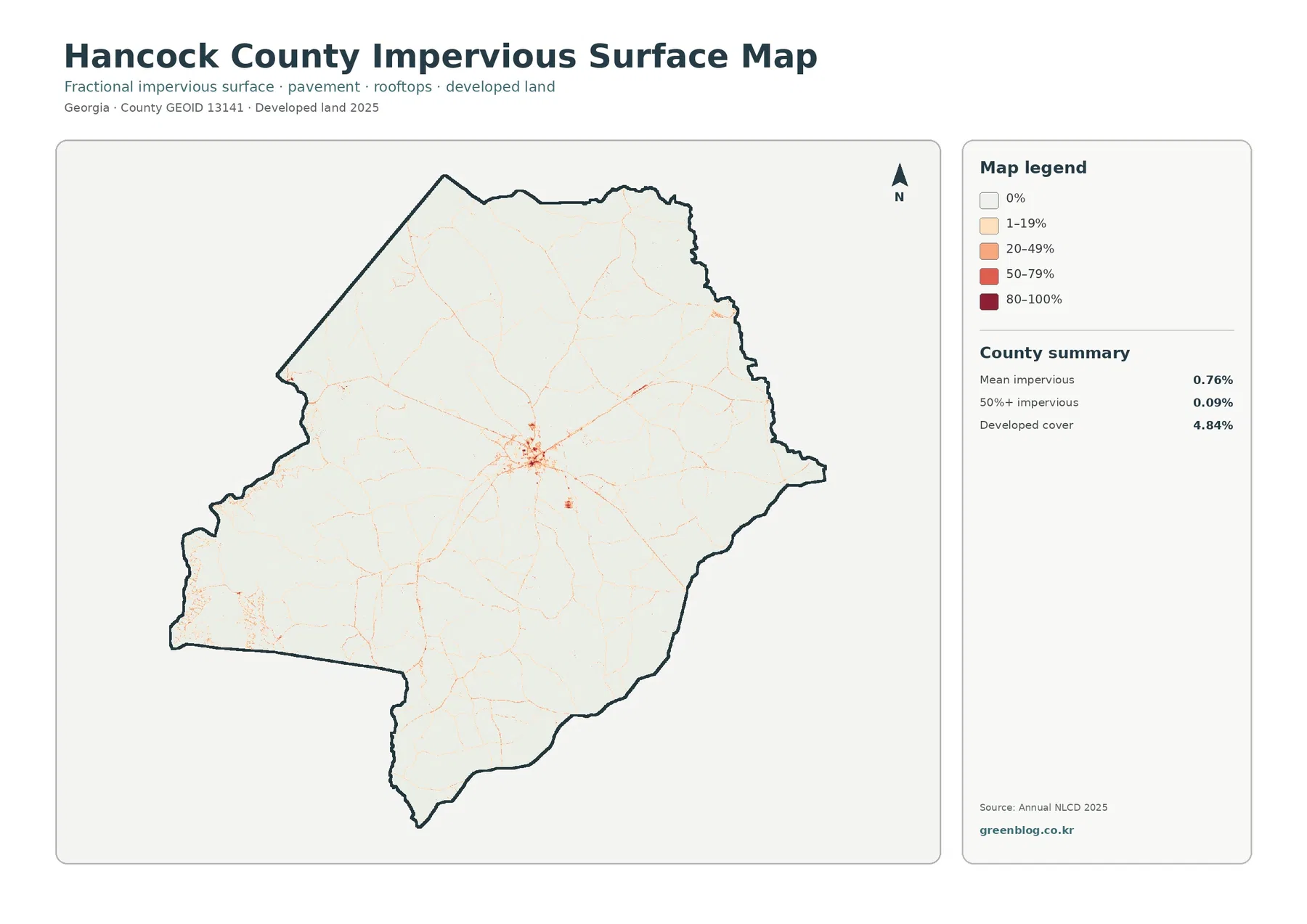Click the '50–79%' legend label

pos(1030,274)
